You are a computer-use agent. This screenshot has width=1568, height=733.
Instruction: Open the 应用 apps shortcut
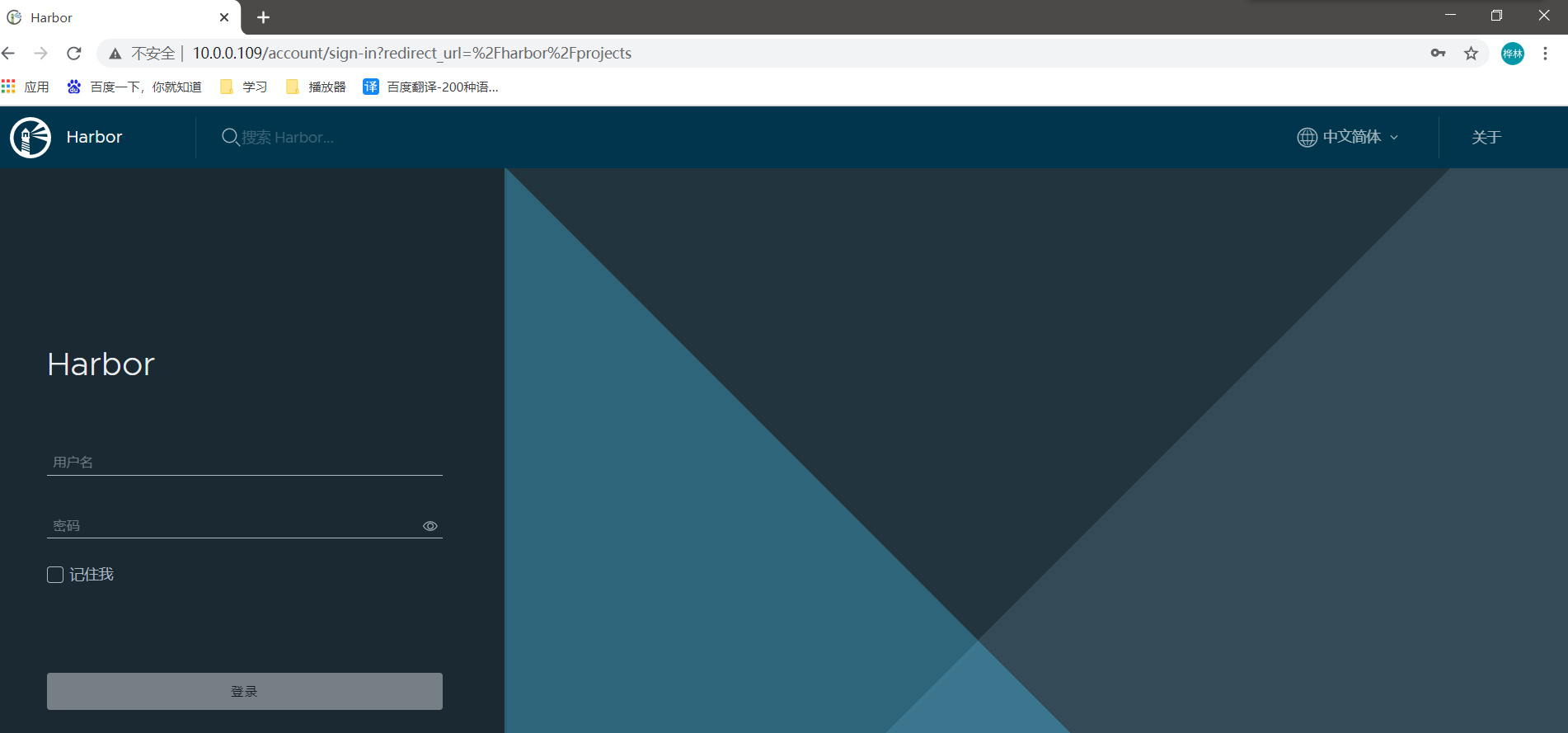pyautogui.click(x=26, y=87)
